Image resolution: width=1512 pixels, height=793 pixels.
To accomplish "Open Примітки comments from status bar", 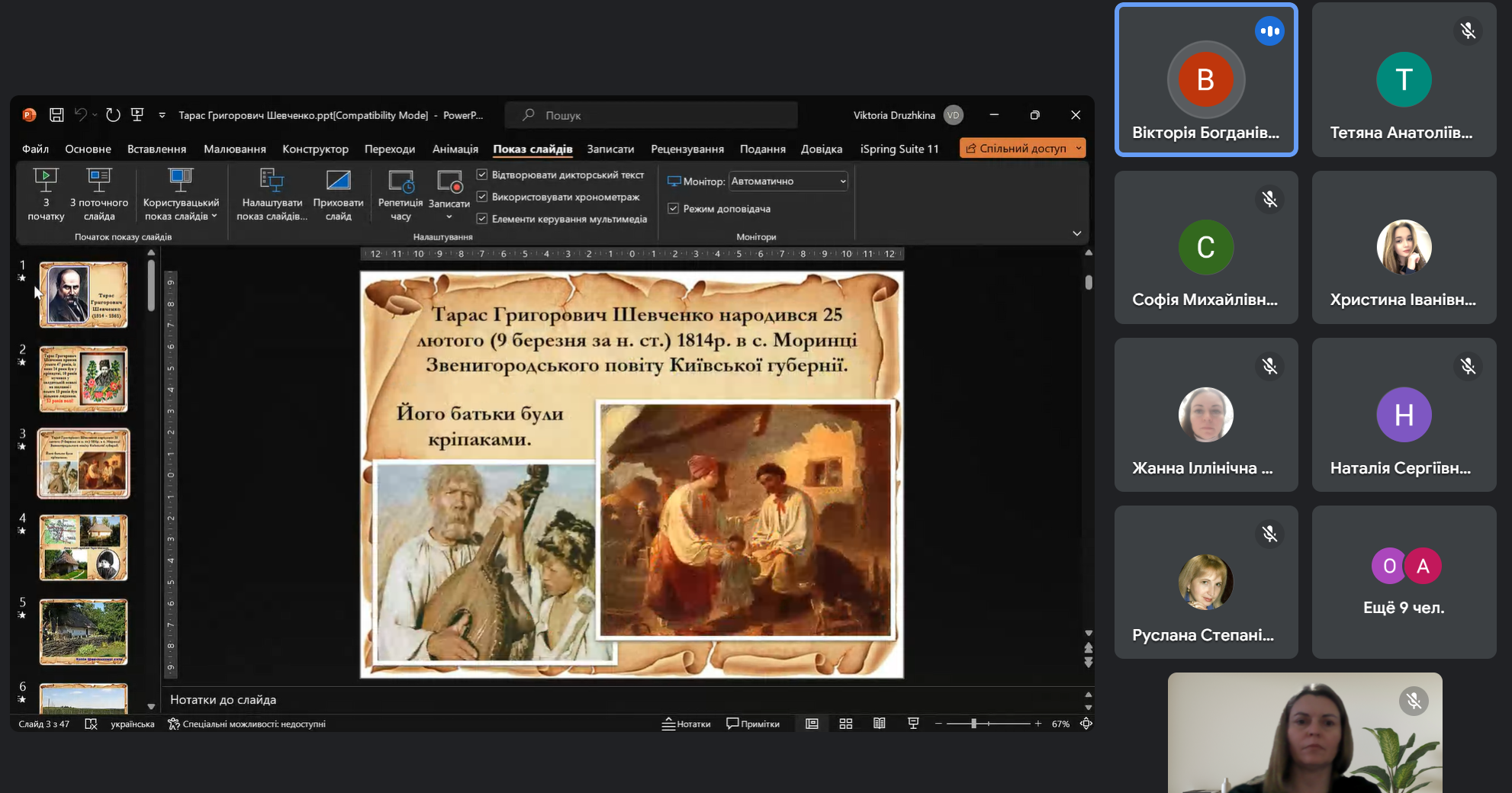I will (753, 724).
